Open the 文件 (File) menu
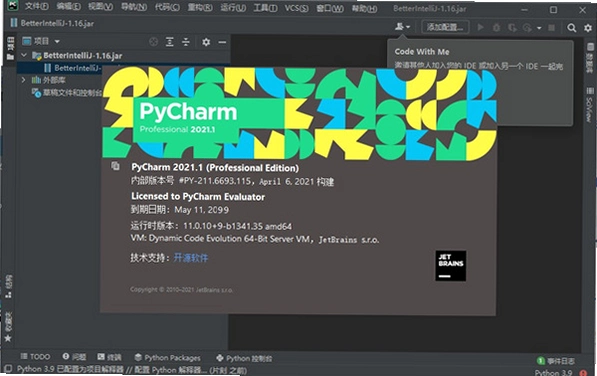The width and height of the screenshot is (597, 376). pyautogui.click(x=37, y=6)
